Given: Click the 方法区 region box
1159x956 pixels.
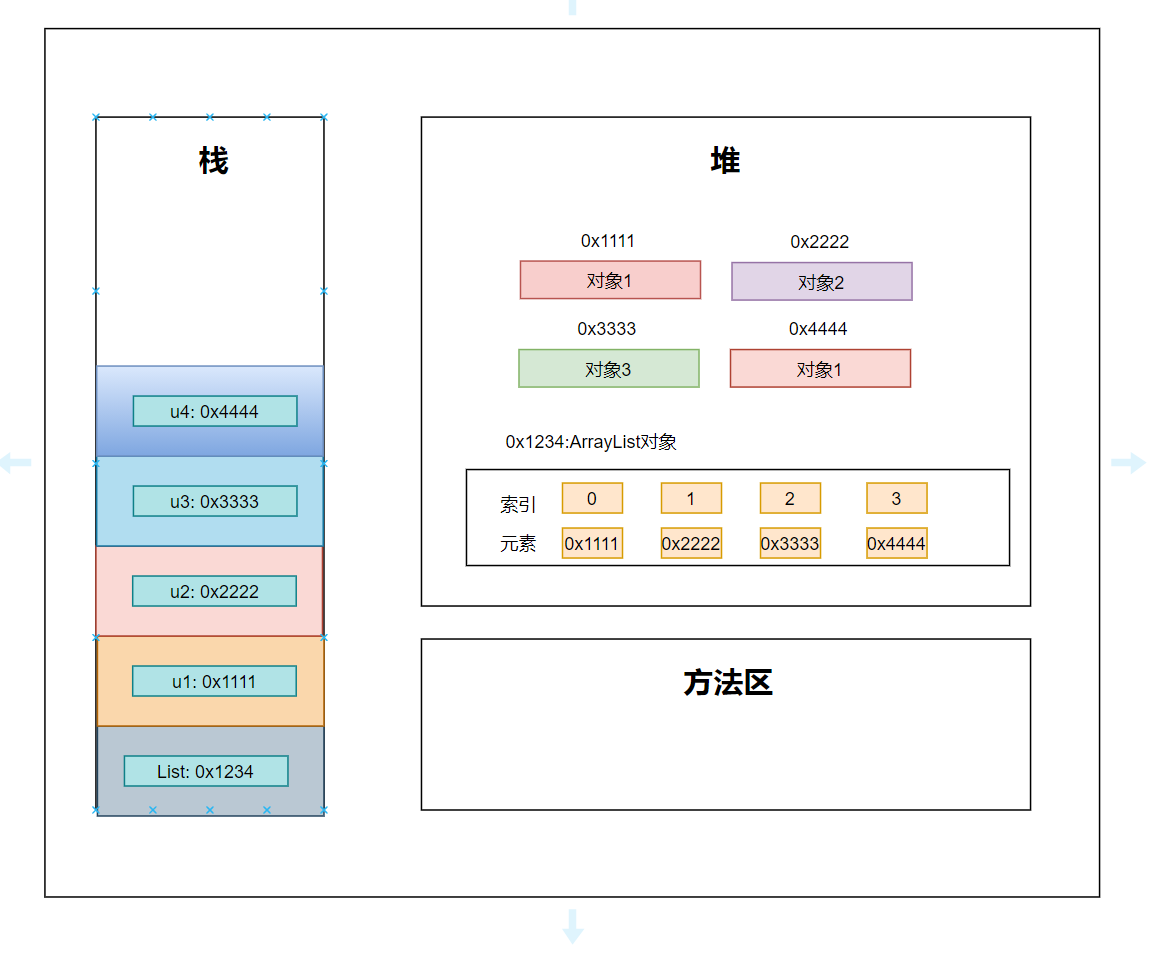Looking at the screenshot, I should [725, 723].
